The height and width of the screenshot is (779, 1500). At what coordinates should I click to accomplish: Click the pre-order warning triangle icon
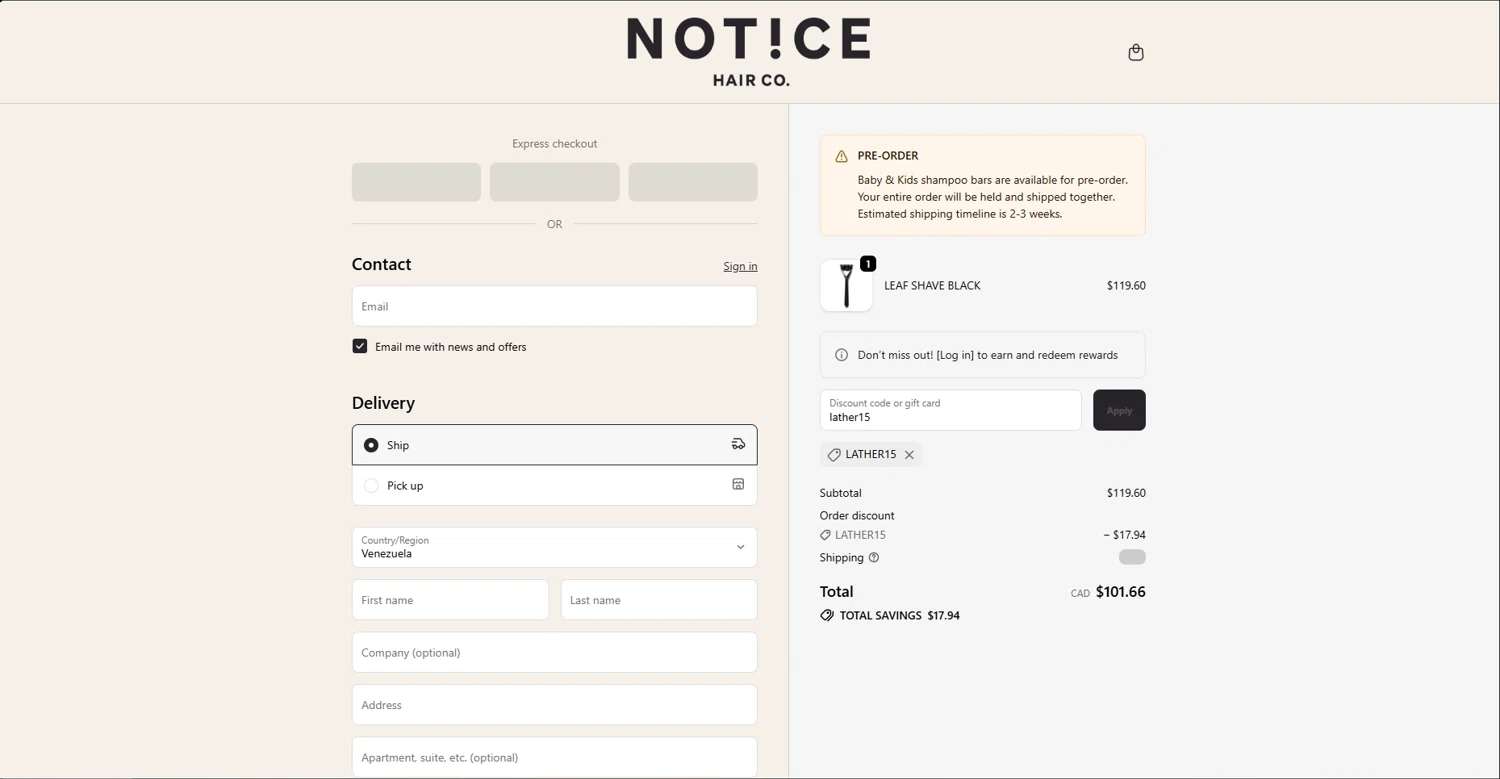pos(841,156)
